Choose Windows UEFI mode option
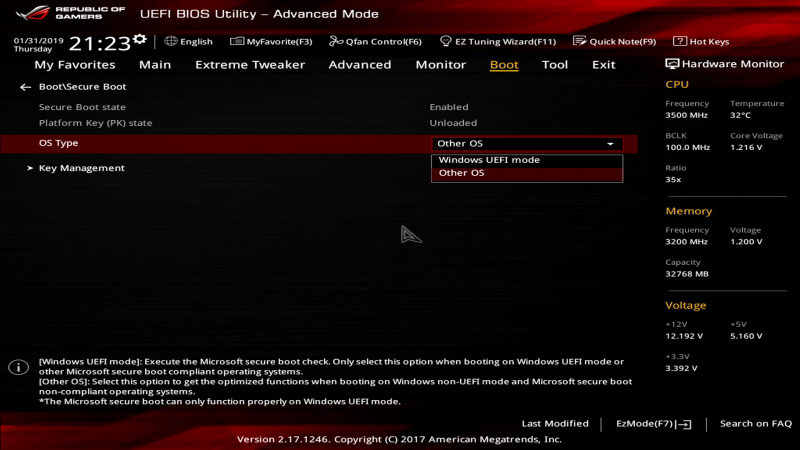The image size is (800, 450). click(527, 160)
